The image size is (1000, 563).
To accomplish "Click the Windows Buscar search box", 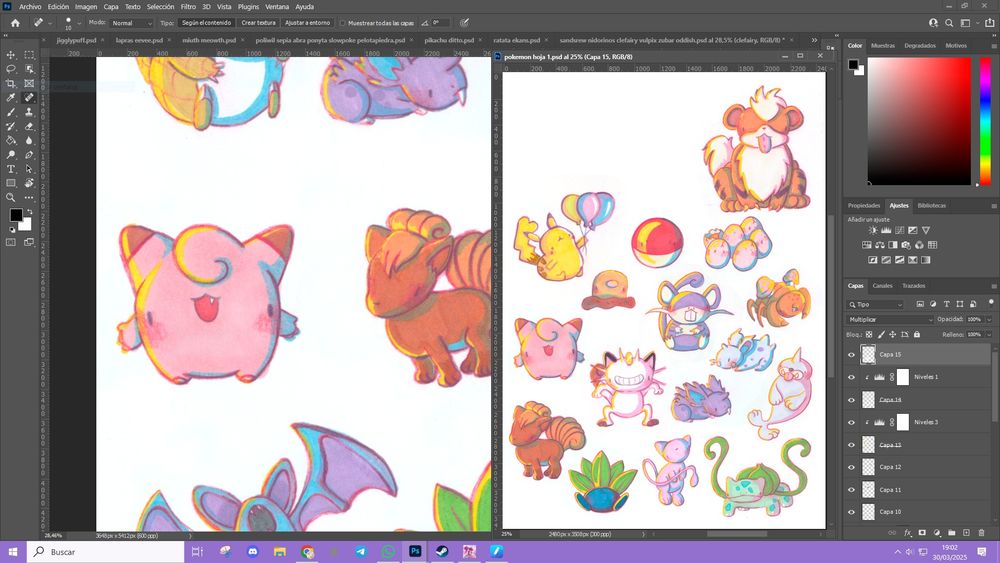I will (106, 552).
